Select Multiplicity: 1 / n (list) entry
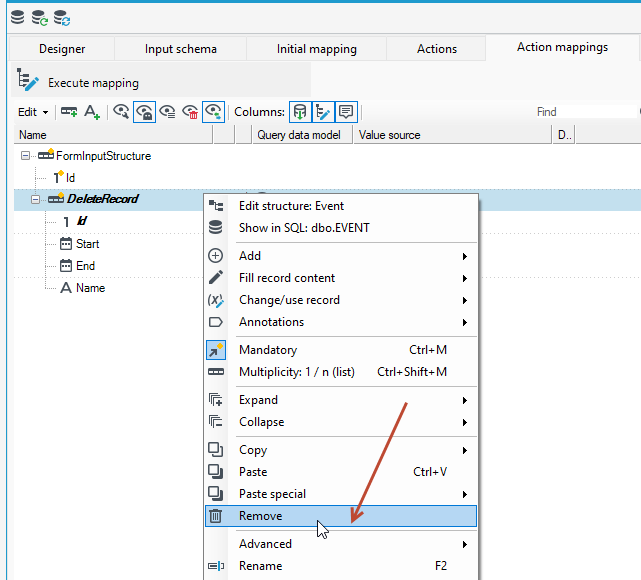Image resolution: width=641 pixels, height=580 pixels. click(x=341, y=372)
